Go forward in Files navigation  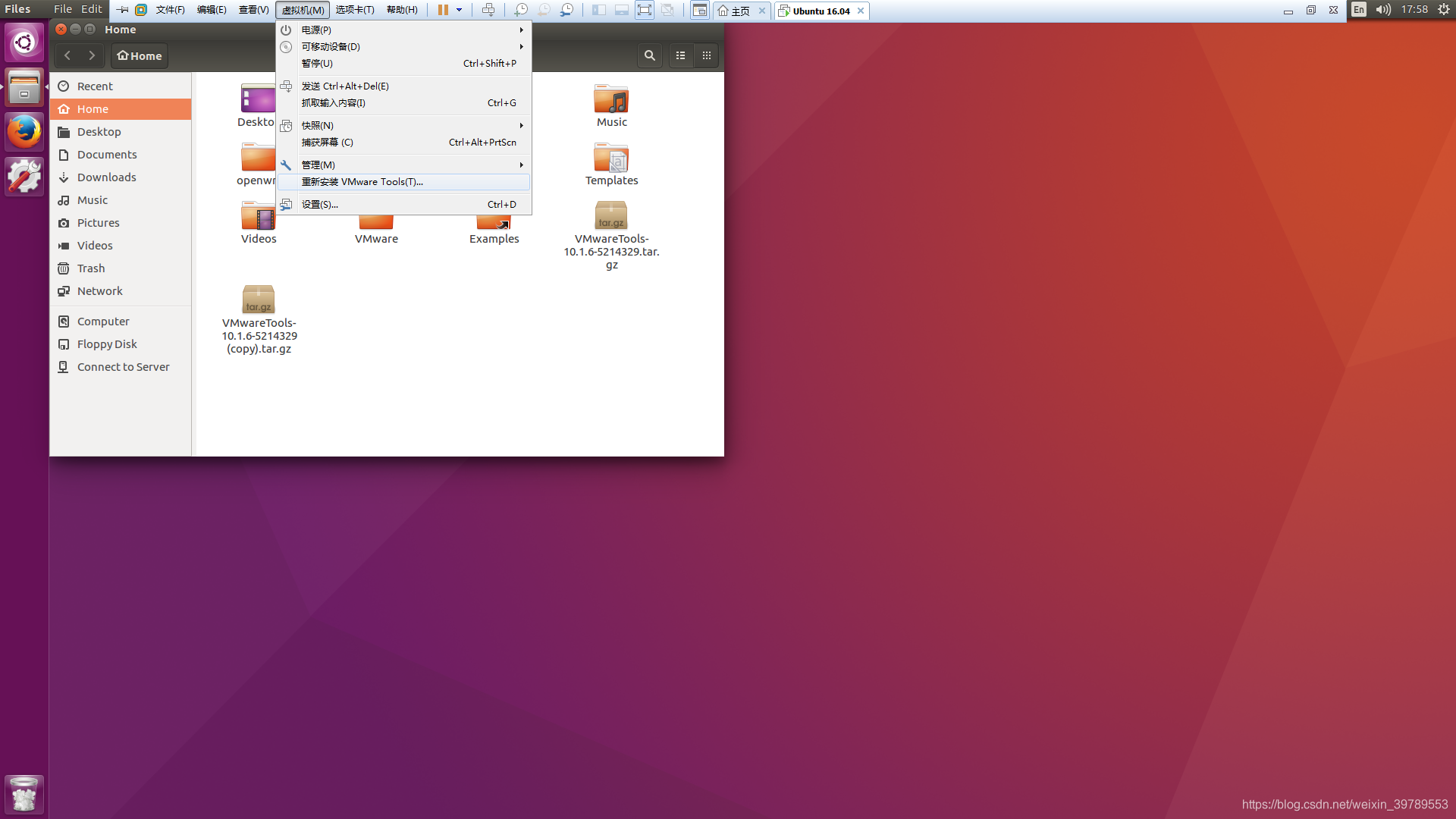92,55
